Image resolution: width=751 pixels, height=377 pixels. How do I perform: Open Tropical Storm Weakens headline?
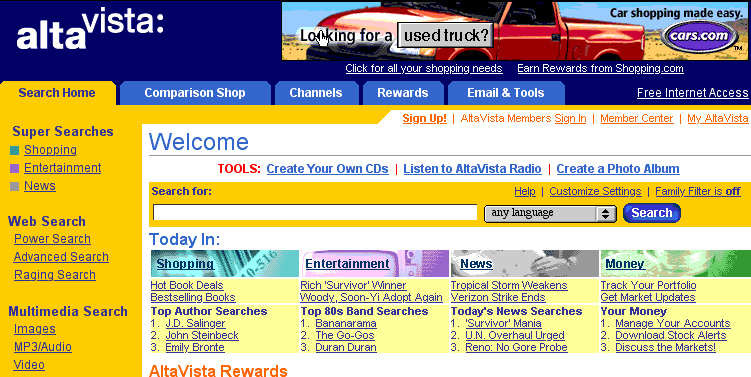coord(509,286)
